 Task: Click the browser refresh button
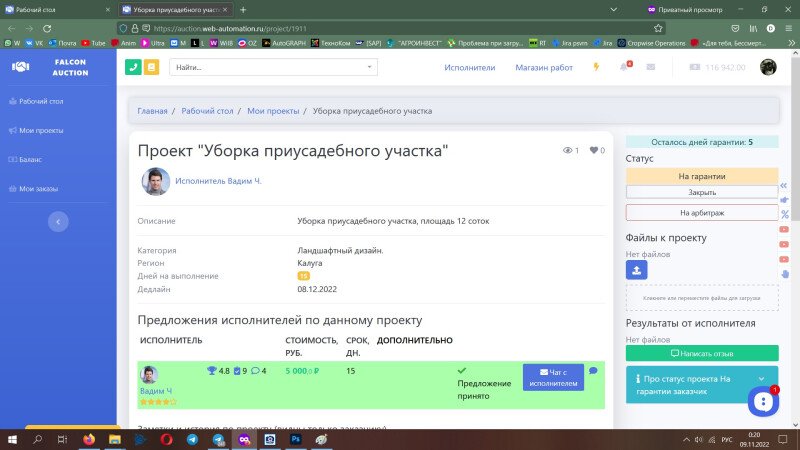click(47, 29)
